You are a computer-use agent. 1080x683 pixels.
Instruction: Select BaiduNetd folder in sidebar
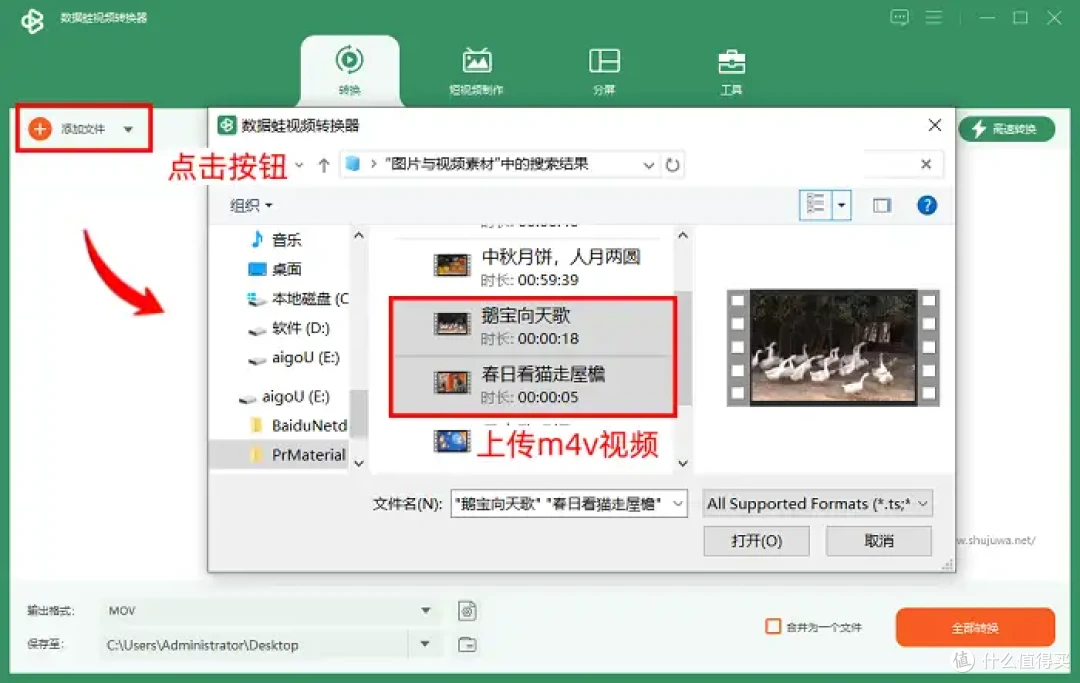298,425
